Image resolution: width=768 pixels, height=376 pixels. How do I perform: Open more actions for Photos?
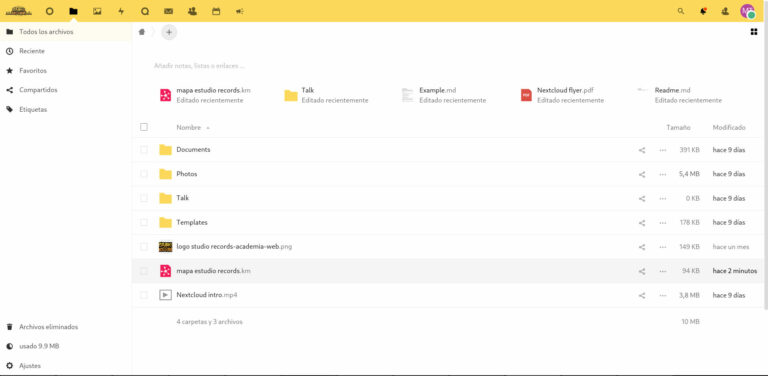(x=663, y=174)
